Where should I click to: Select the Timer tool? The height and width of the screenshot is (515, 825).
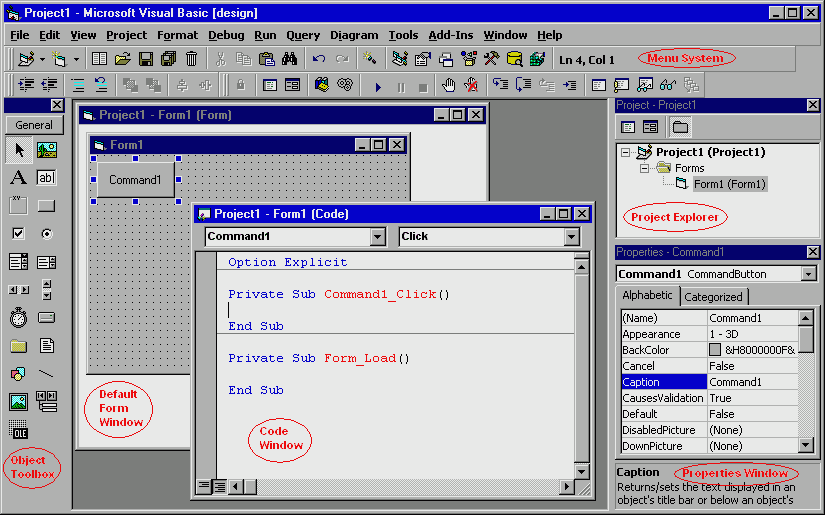19,318
